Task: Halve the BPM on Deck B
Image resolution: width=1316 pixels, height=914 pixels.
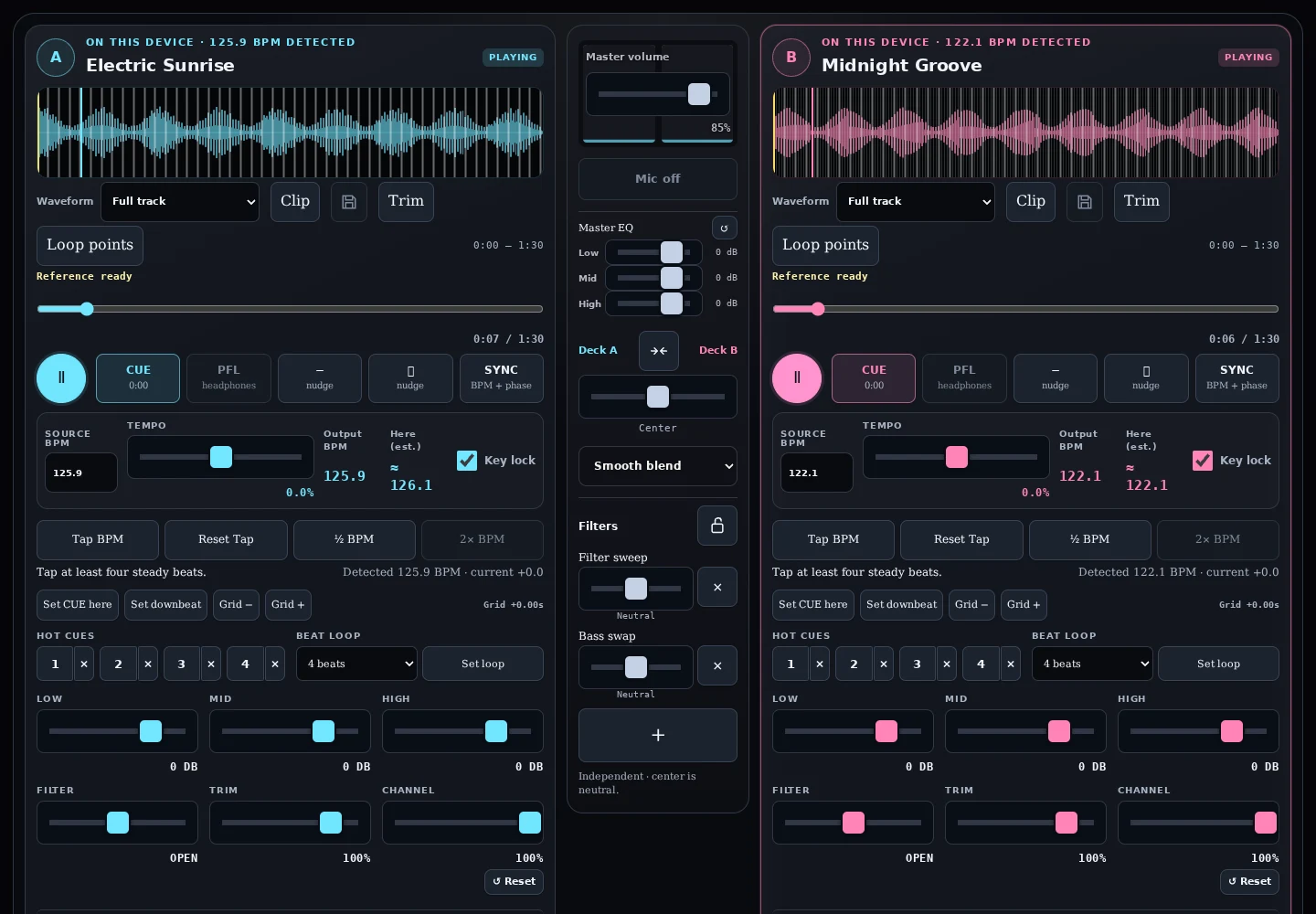Action: click(x=1090, y=540)
